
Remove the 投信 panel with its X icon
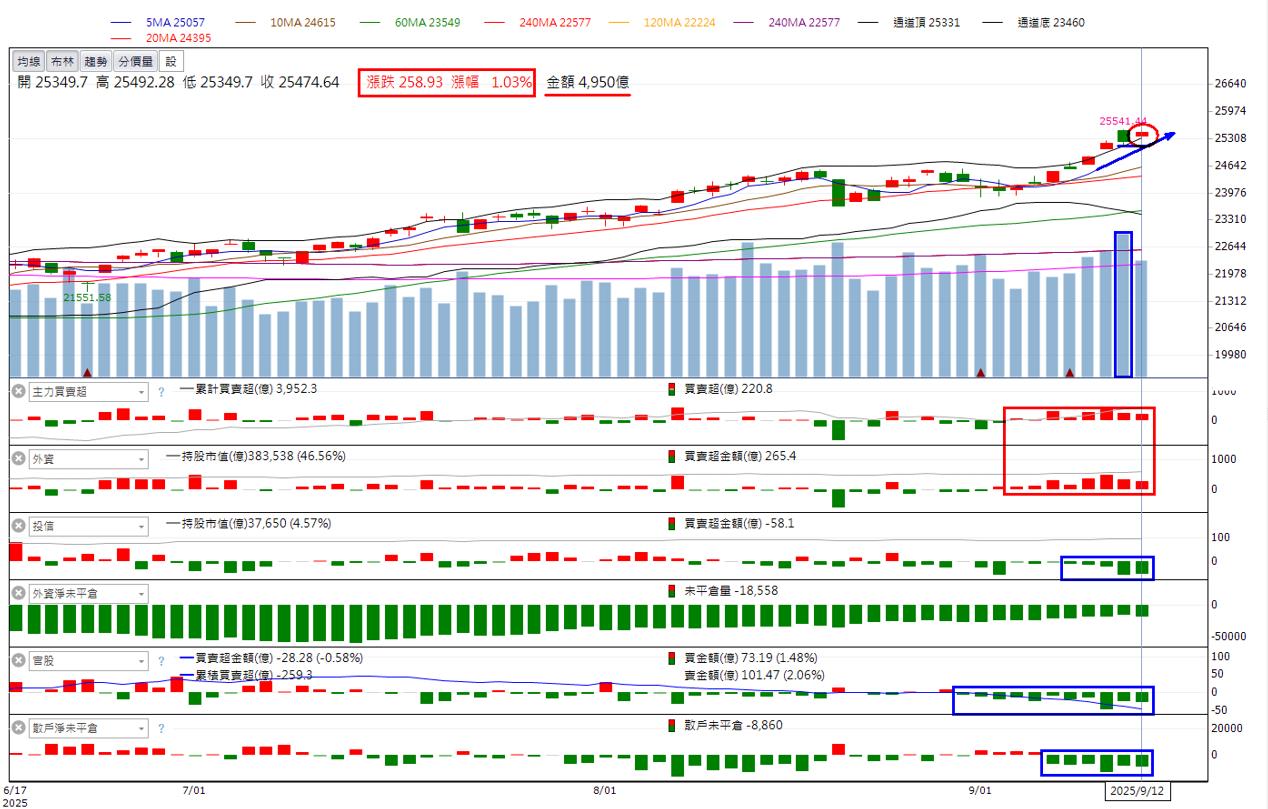point(18,526)
